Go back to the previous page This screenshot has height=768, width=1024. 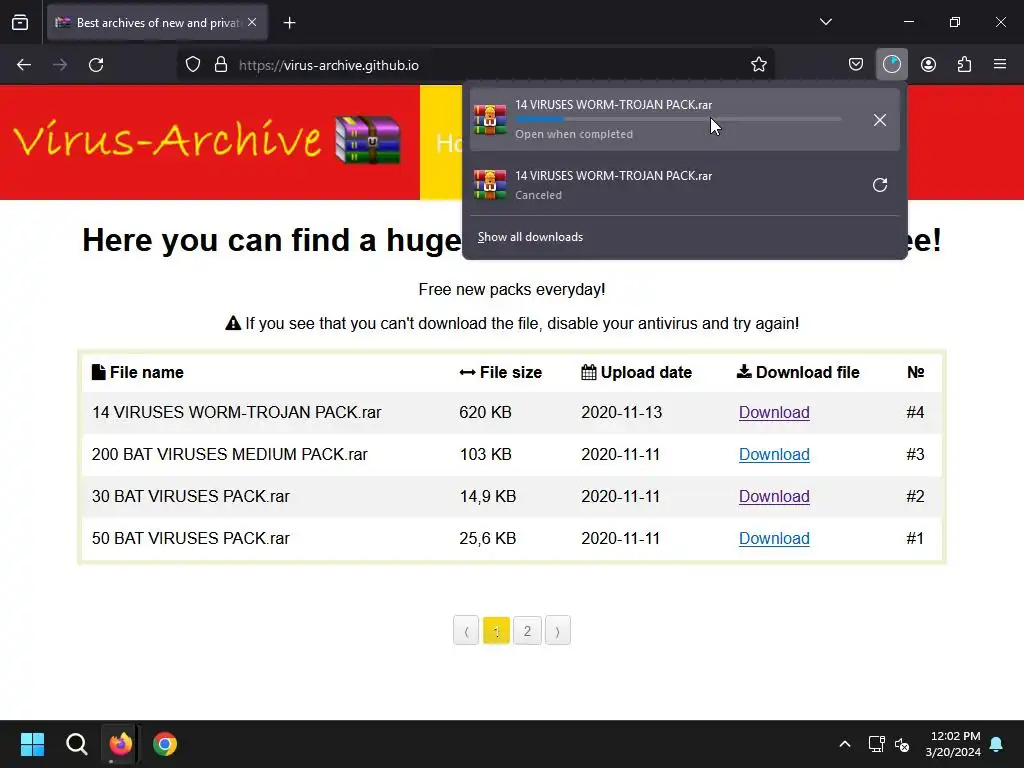point(24,65)
